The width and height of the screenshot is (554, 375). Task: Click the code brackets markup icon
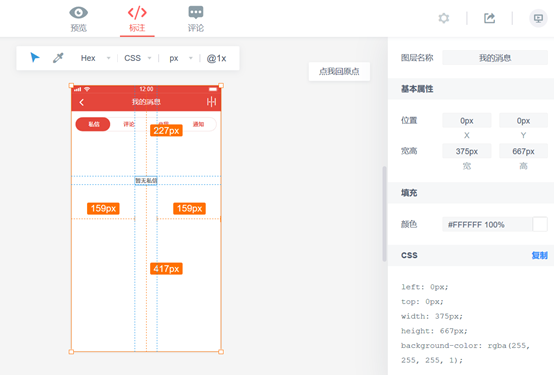(137, 13)
